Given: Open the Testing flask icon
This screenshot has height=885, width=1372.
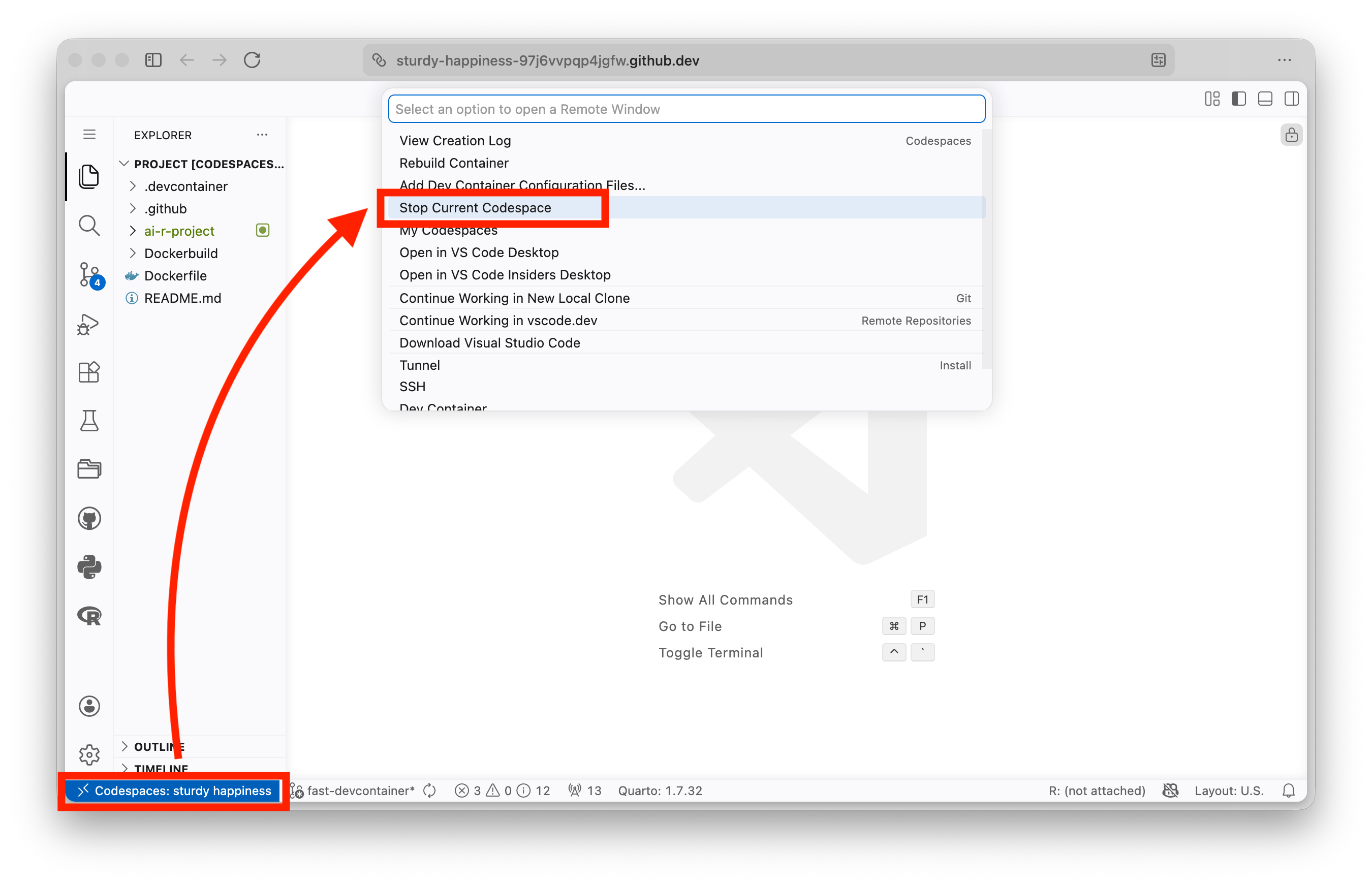Looking at the screenshot, I should (89, 421).
